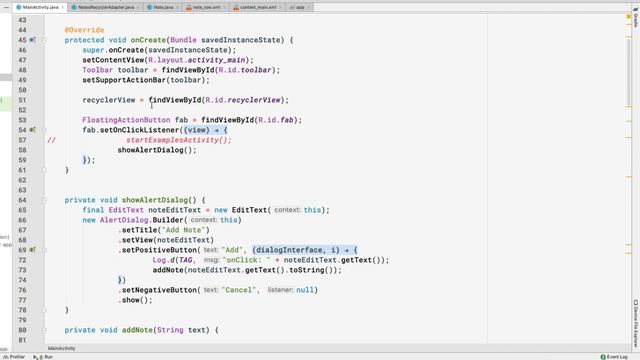Click the "Cancel" string literal
The image size is (640, 360).
tap(239, 290)
